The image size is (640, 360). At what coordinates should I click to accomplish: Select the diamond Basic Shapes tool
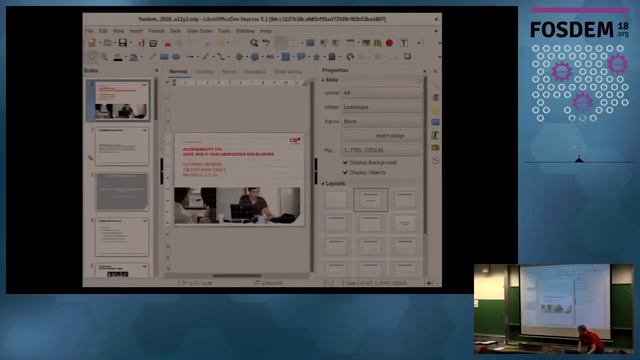[240, 57]
